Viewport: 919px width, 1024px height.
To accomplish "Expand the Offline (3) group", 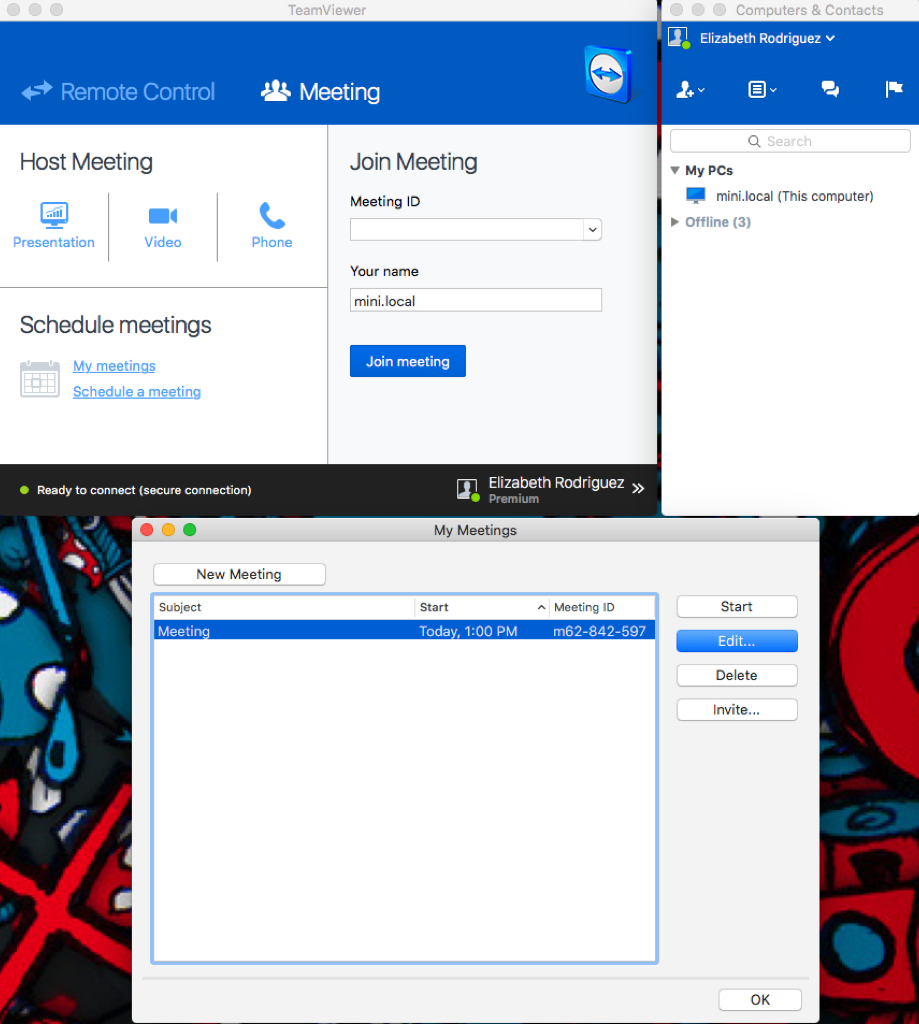I will (x=675, y=222).
